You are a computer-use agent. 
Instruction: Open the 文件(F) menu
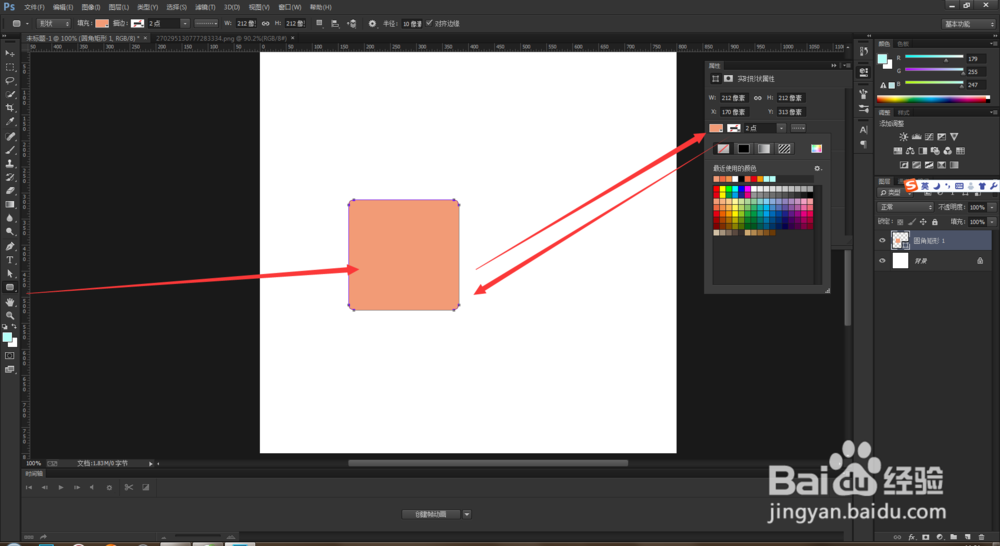pyautogui.click(x=34, y=7)
